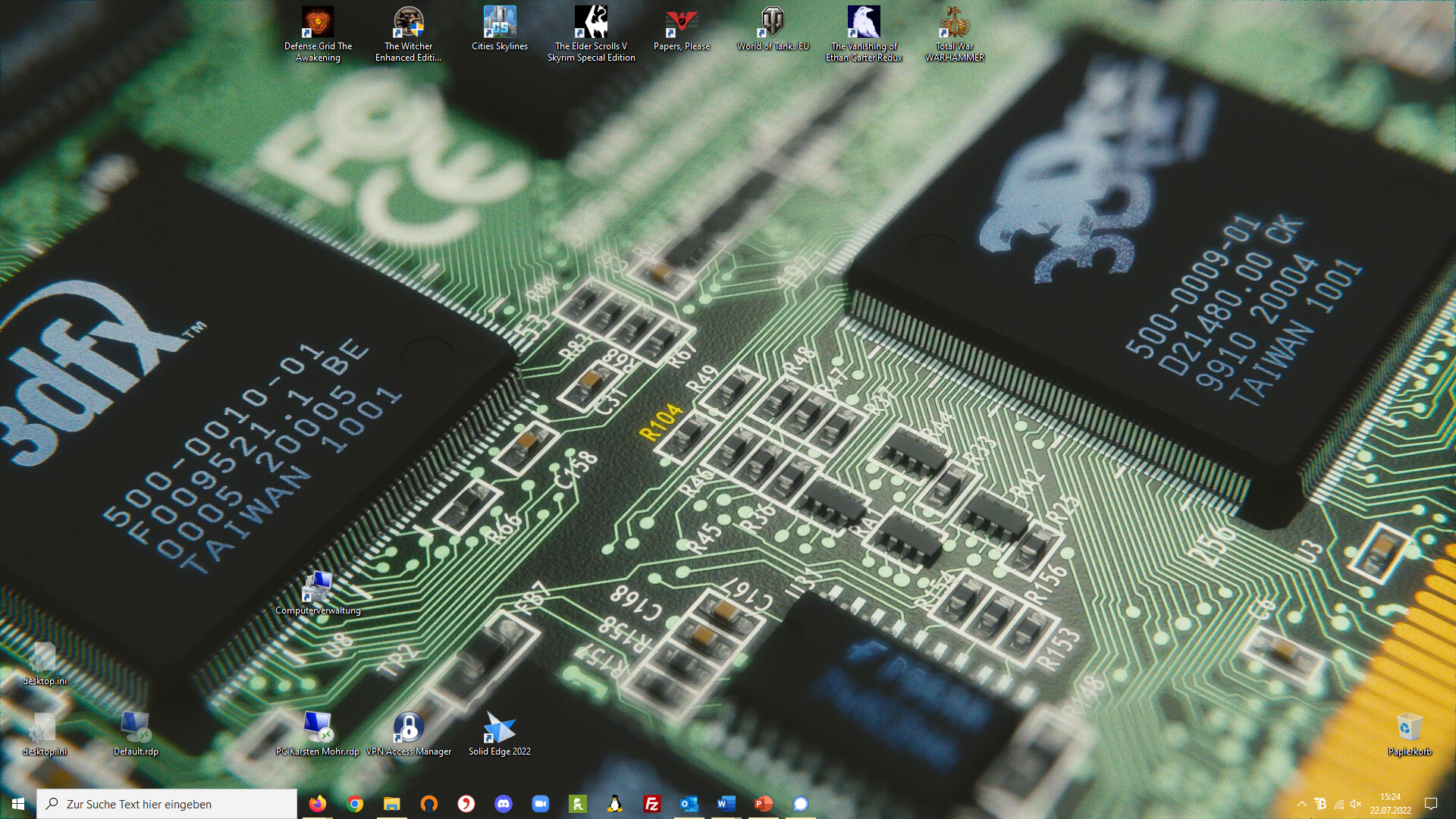The height and width of the screenshot is (819, 1456).
Task: Select the PC Karsten Mohr.rdp file
Action: pos(318,735)
